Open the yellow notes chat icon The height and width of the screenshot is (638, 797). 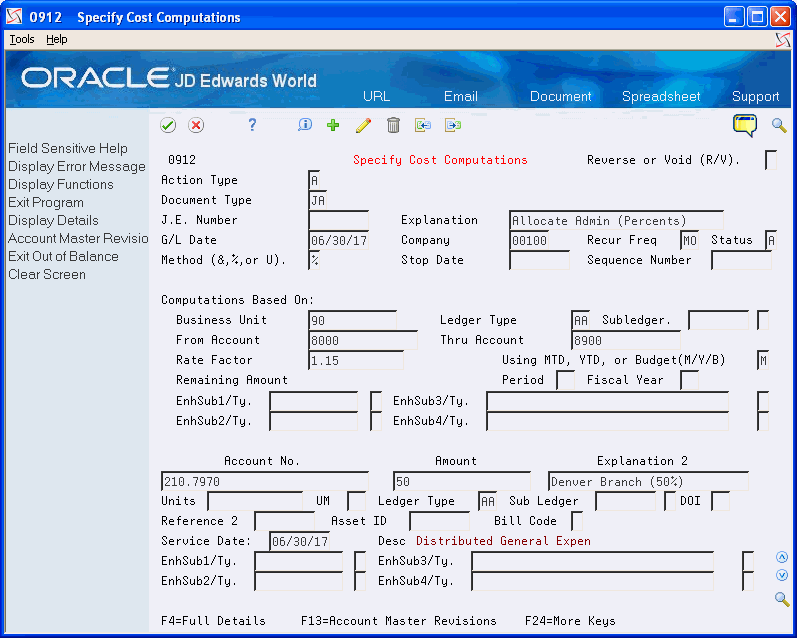pyautogui.click(x=745, y=125)
